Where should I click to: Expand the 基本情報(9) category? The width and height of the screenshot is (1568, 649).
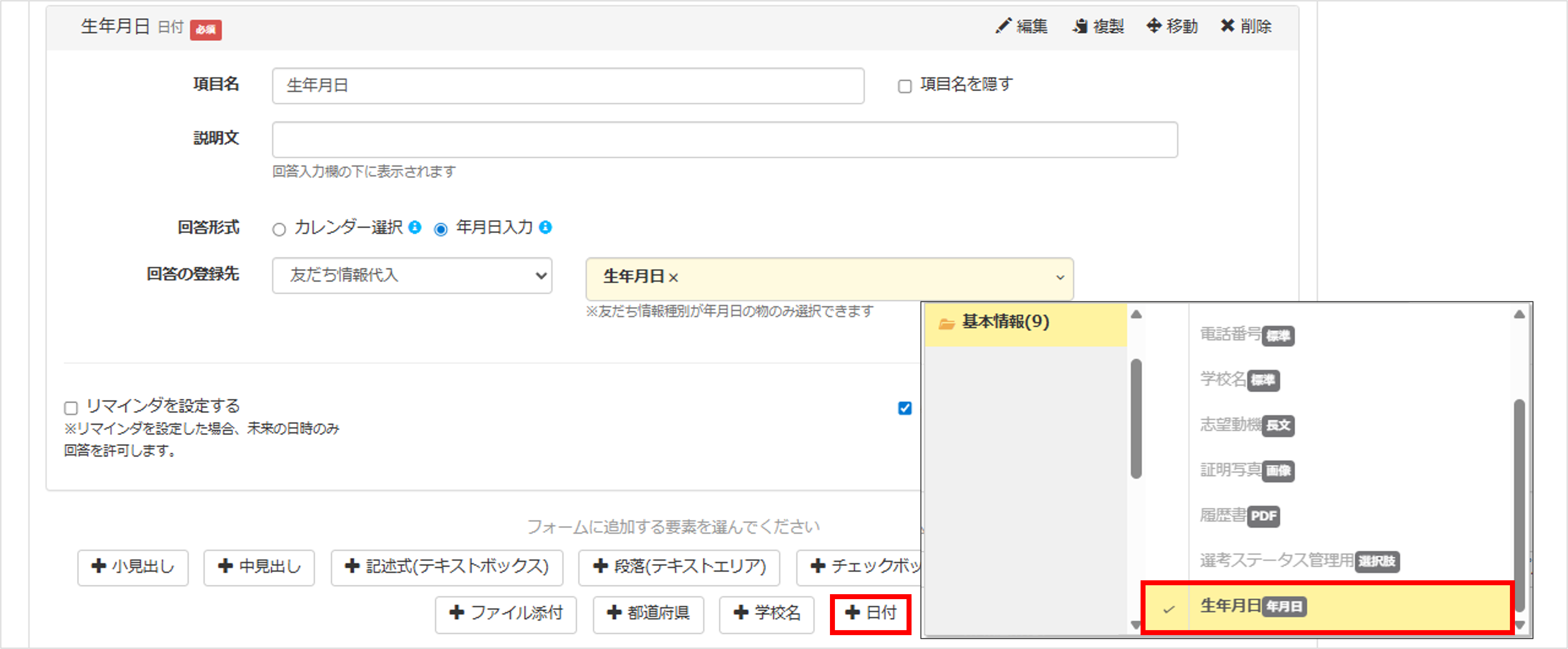[1004, 323]
